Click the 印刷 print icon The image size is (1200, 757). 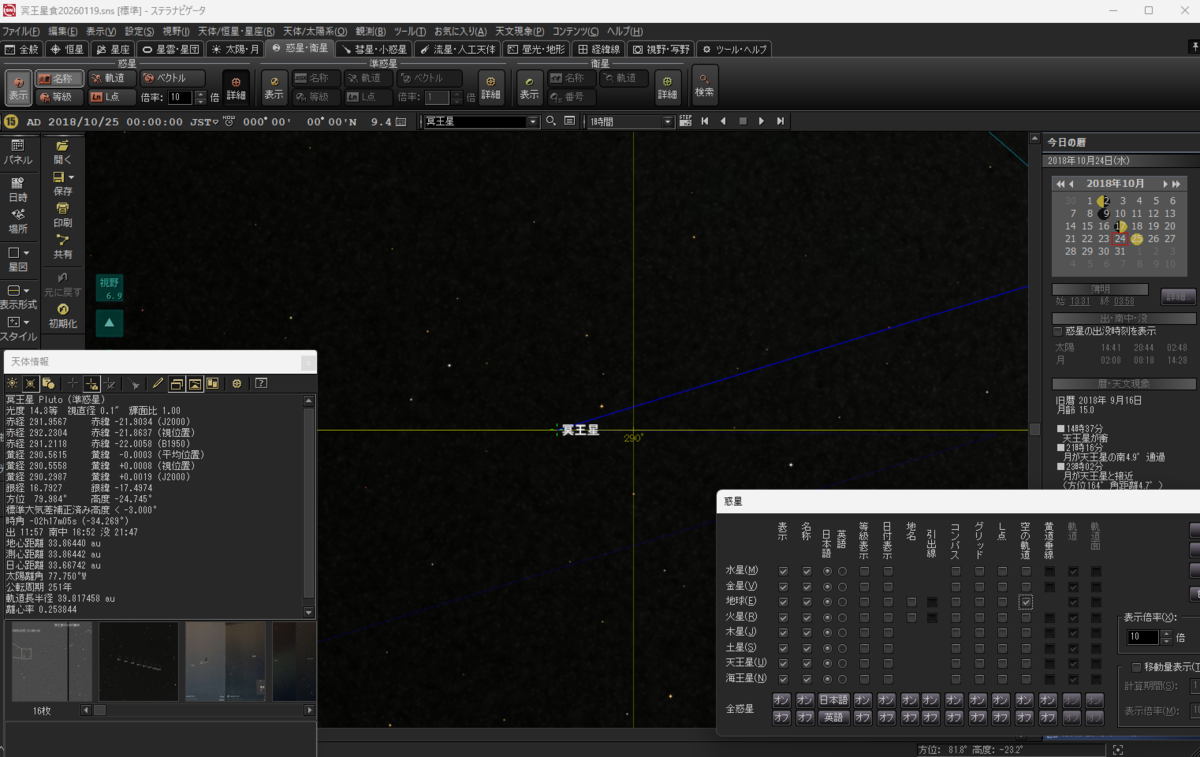tap(63, 215)
